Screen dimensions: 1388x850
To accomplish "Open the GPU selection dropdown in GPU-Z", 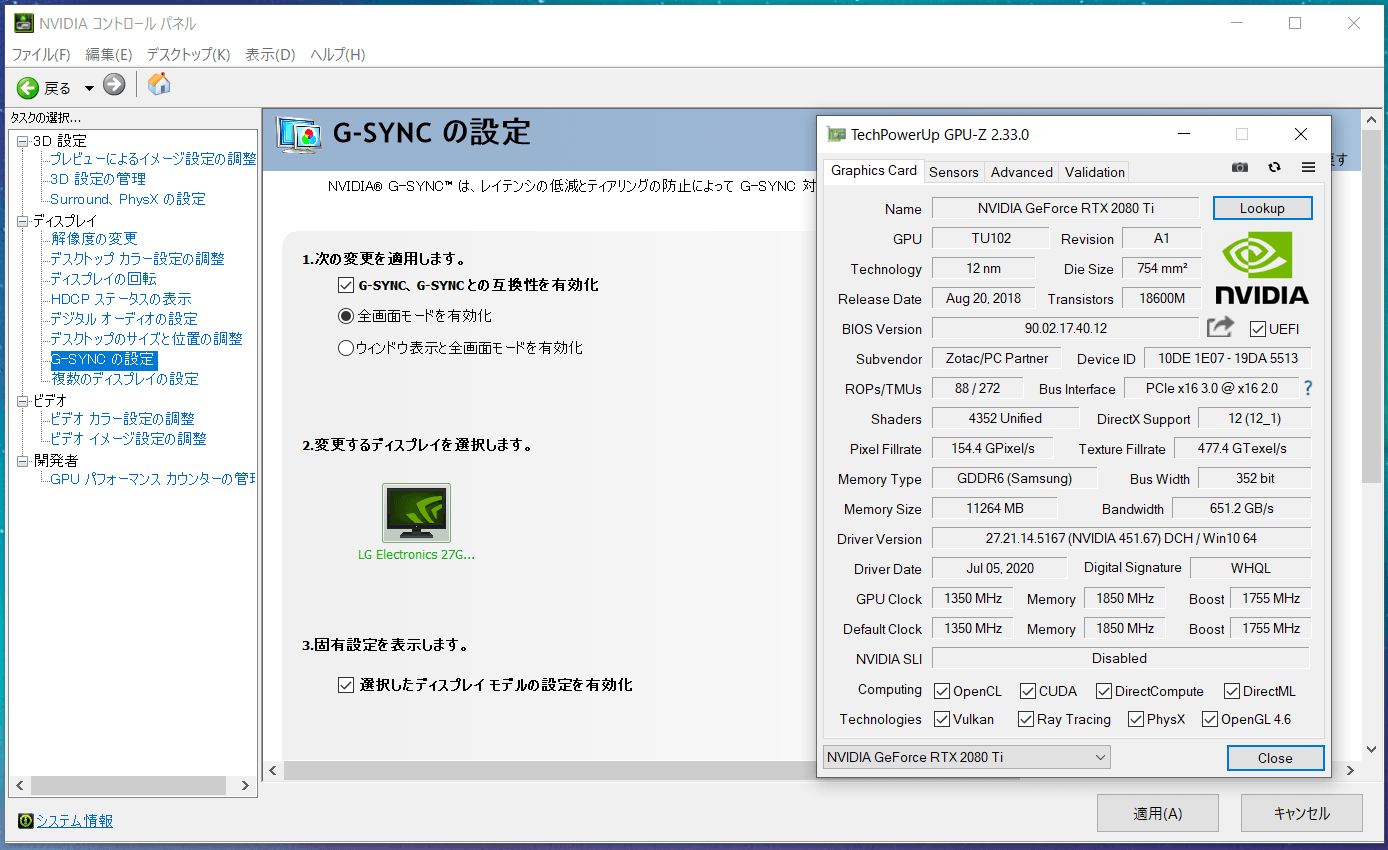I will 966,757.
